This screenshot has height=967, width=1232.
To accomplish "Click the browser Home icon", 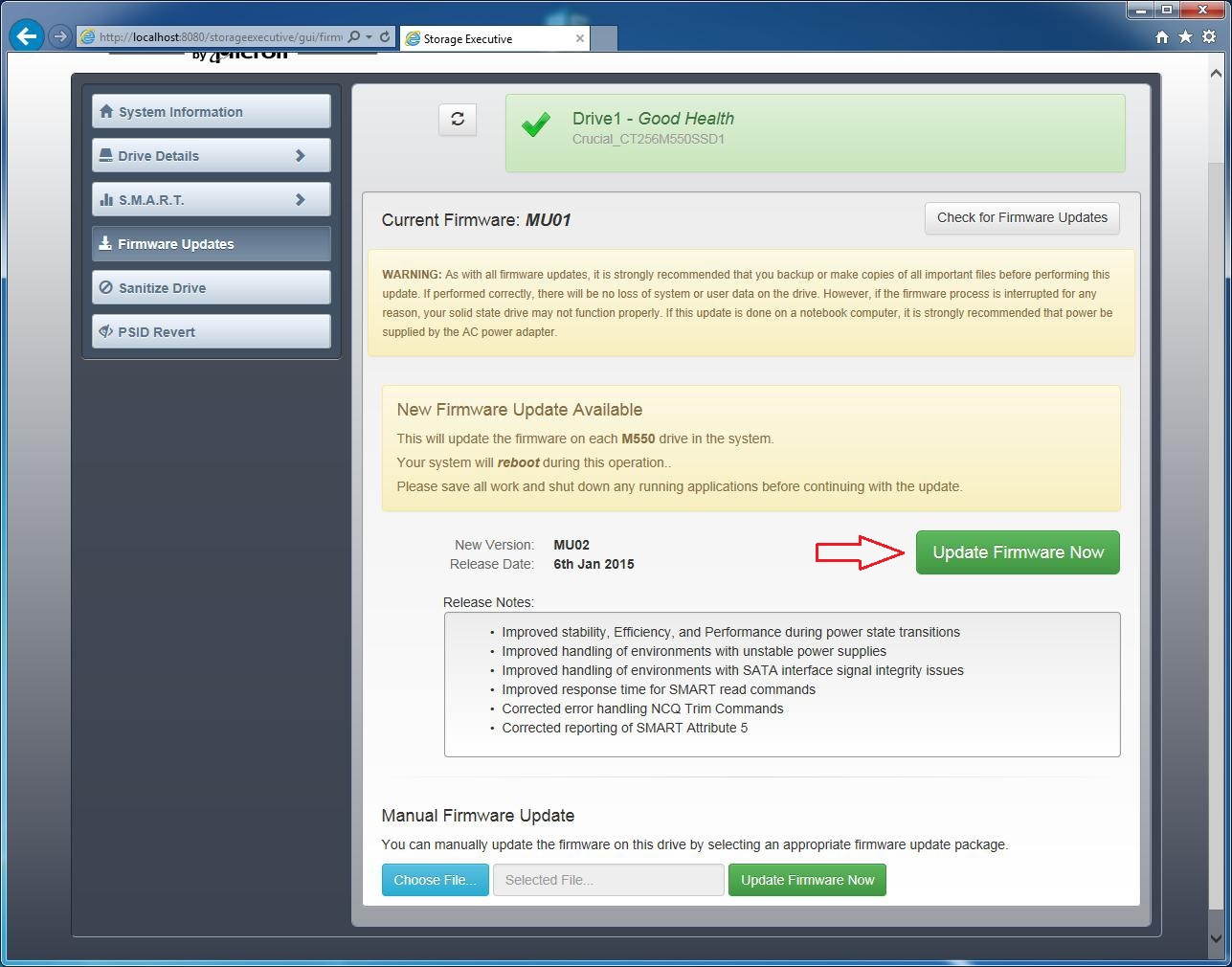I will 1161,36.
